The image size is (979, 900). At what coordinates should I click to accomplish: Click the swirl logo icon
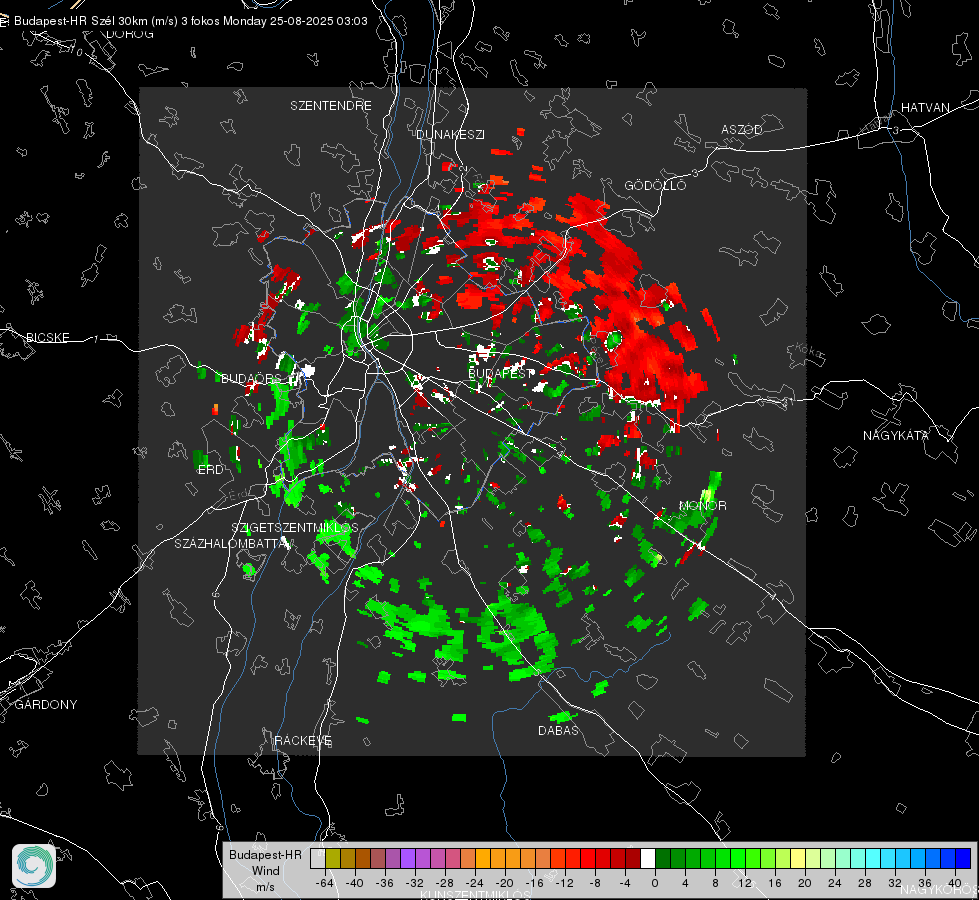coord(34,866)
